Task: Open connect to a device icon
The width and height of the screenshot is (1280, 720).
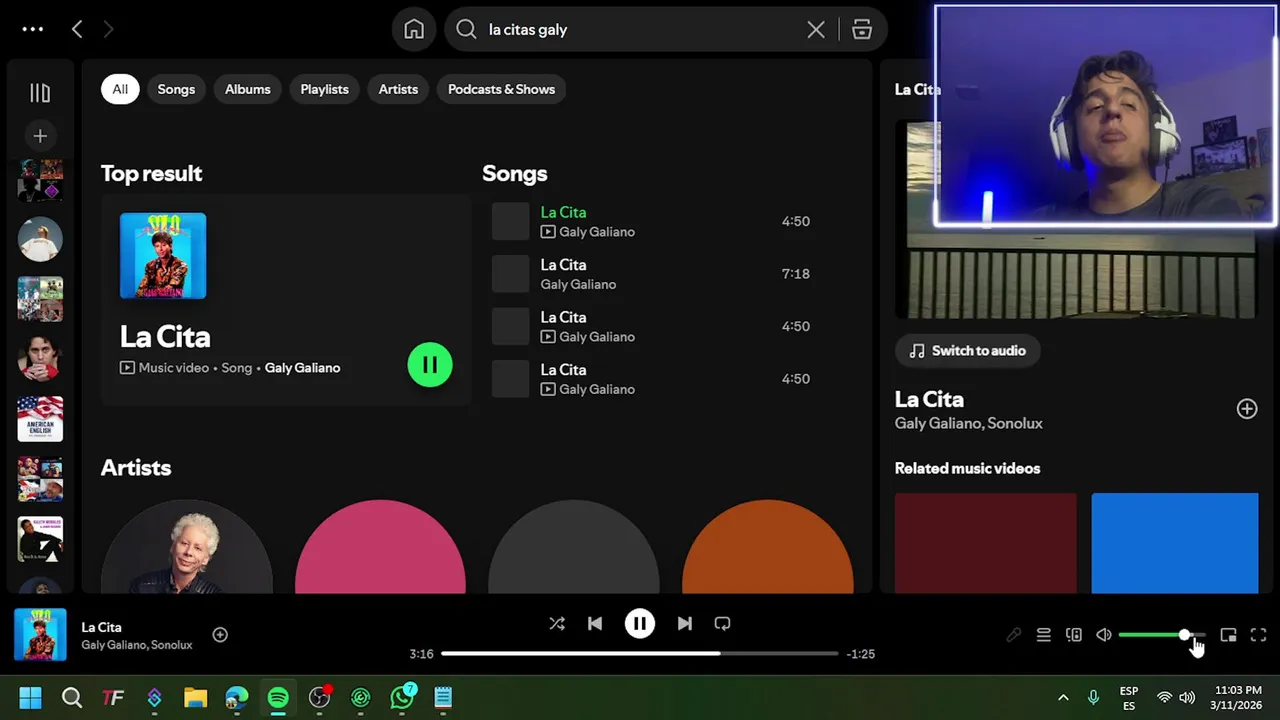Action: coord(1073,635)
